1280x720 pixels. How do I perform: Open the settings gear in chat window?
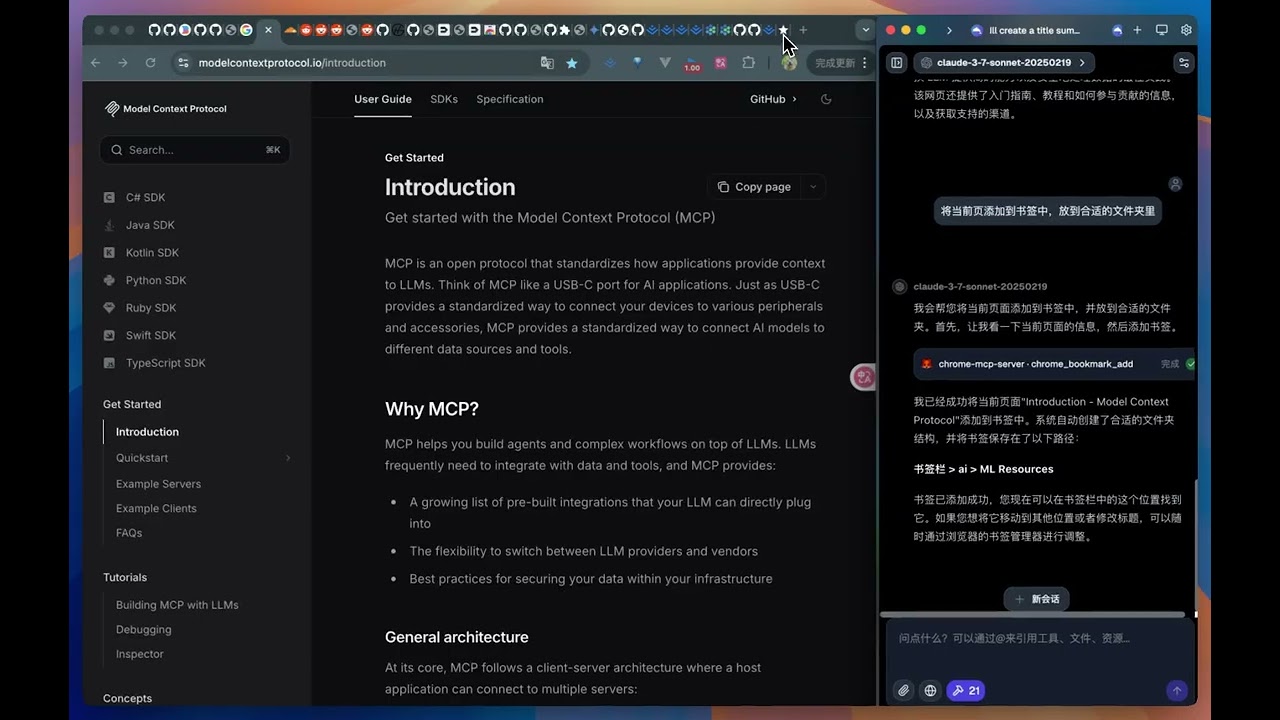[x=1186, y=30]
